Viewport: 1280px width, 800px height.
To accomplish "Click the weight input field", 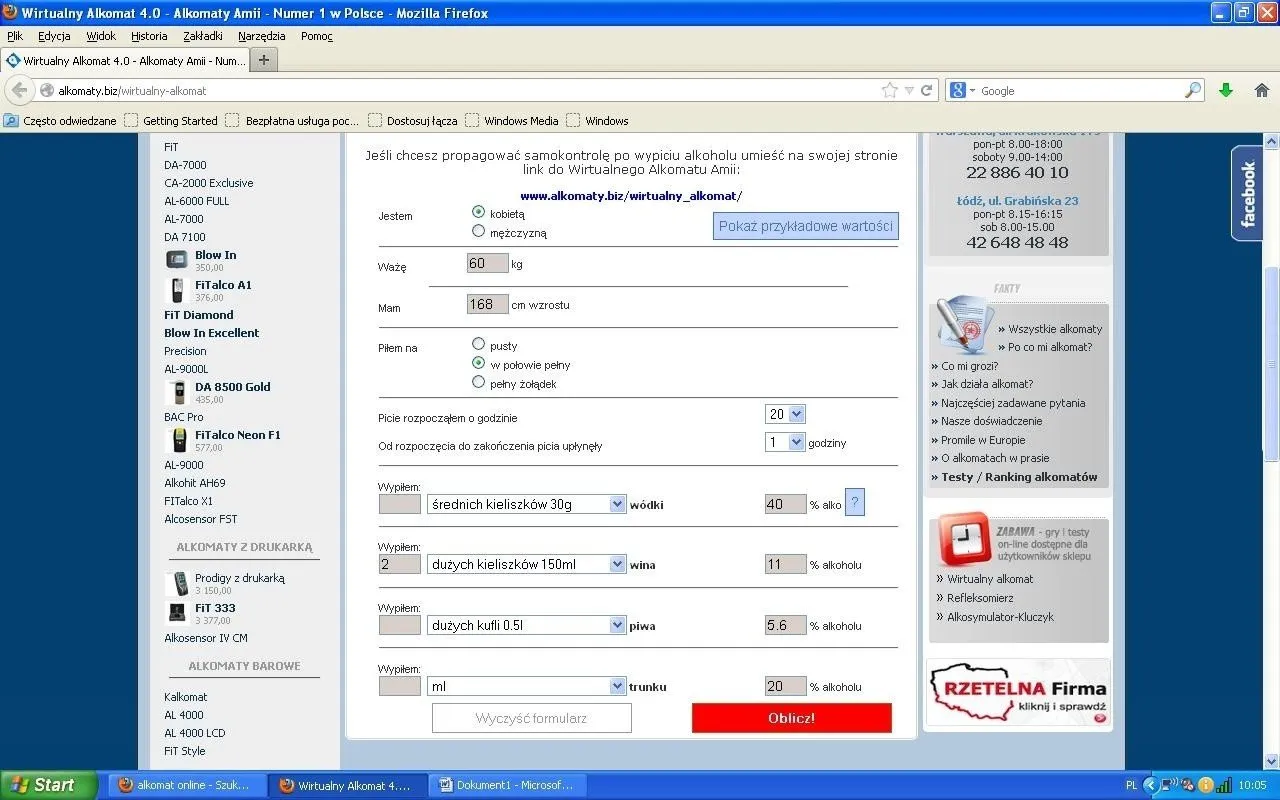I will [487, 264].
